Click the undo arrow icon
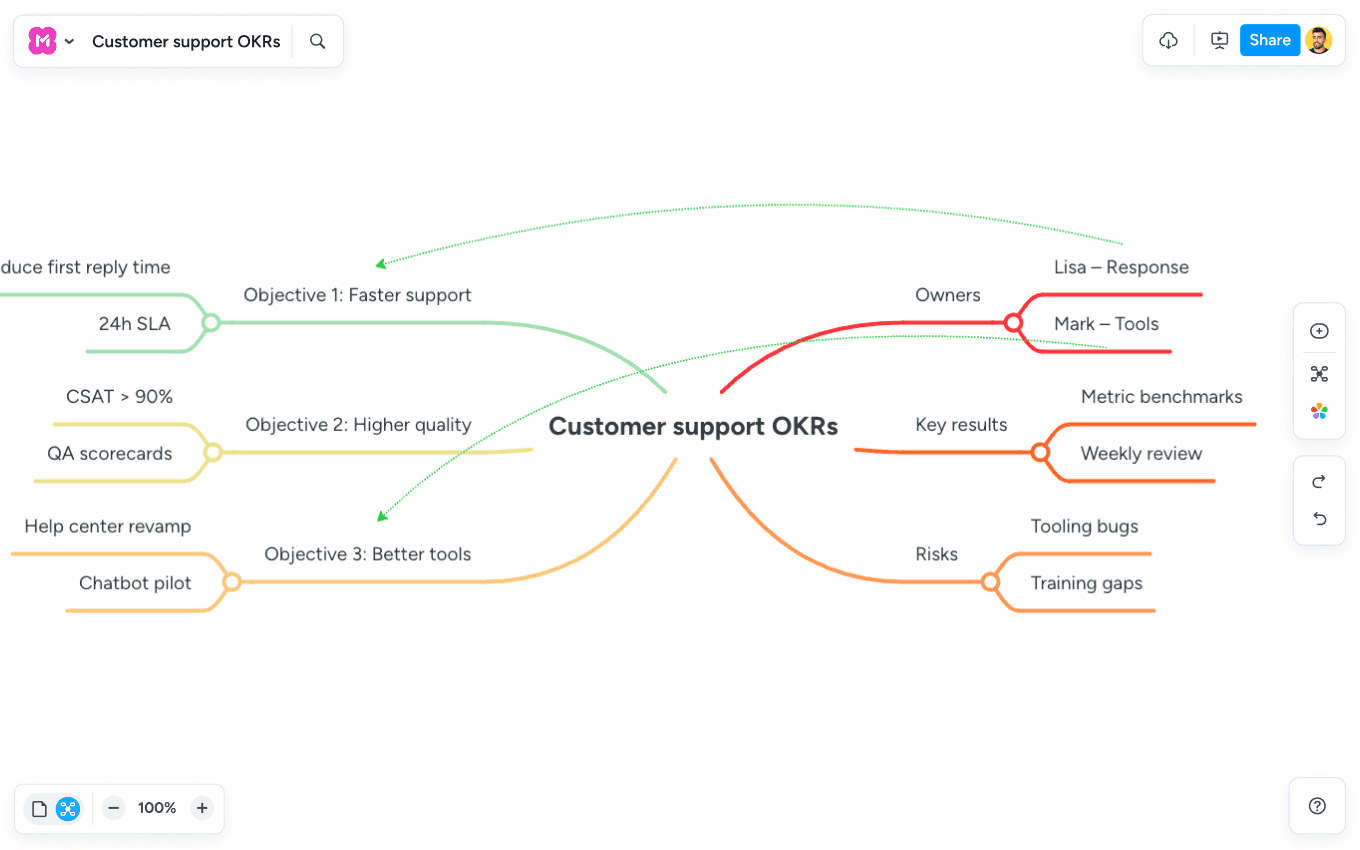 pyautogui.click(x=1319, y=518)
